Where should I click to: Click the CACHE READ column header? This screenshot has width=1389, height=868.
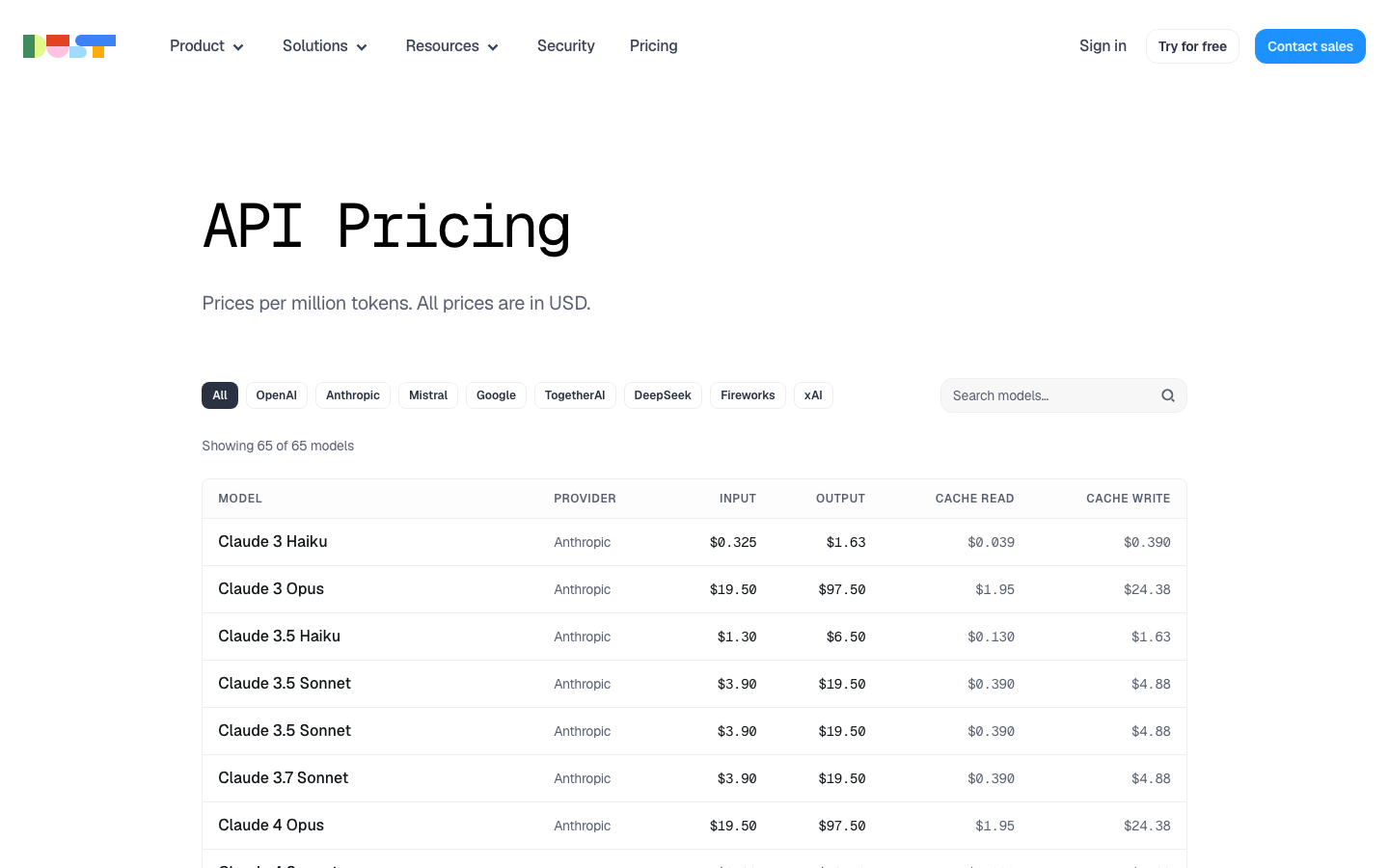974,499
